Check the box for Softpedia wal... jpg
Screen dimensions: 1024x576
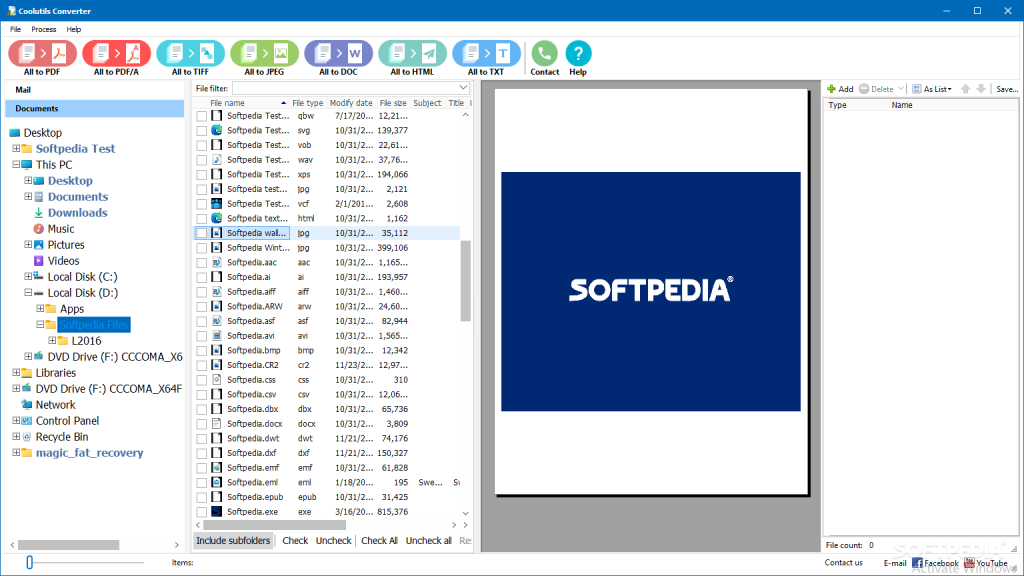coord(202,233)
